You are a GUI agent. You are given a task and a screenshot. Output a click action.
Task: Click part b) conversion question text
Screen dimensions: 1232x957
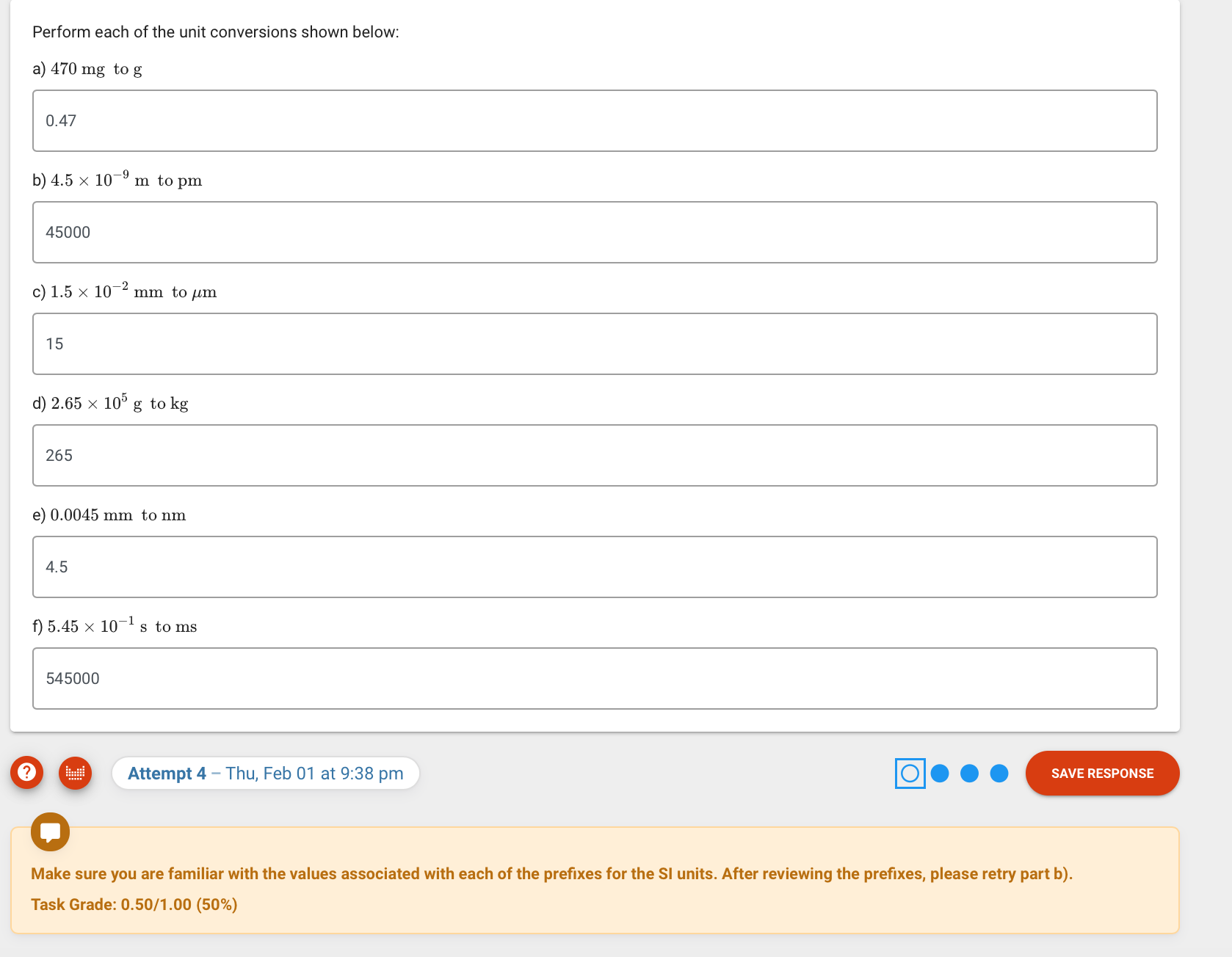click(x=117, y=180)
